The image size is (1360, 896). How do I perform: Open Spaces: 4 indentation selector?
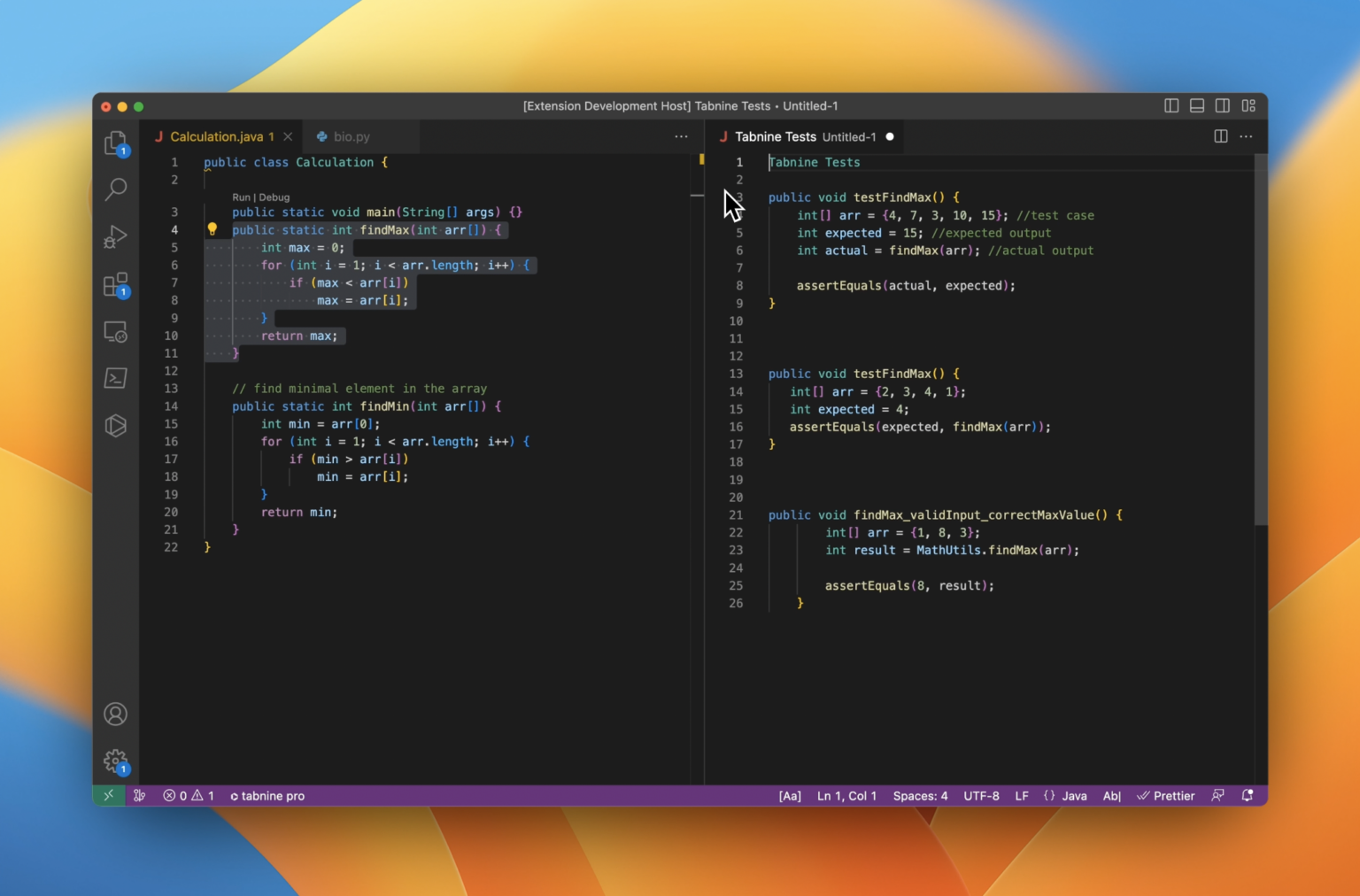[920, 796]
